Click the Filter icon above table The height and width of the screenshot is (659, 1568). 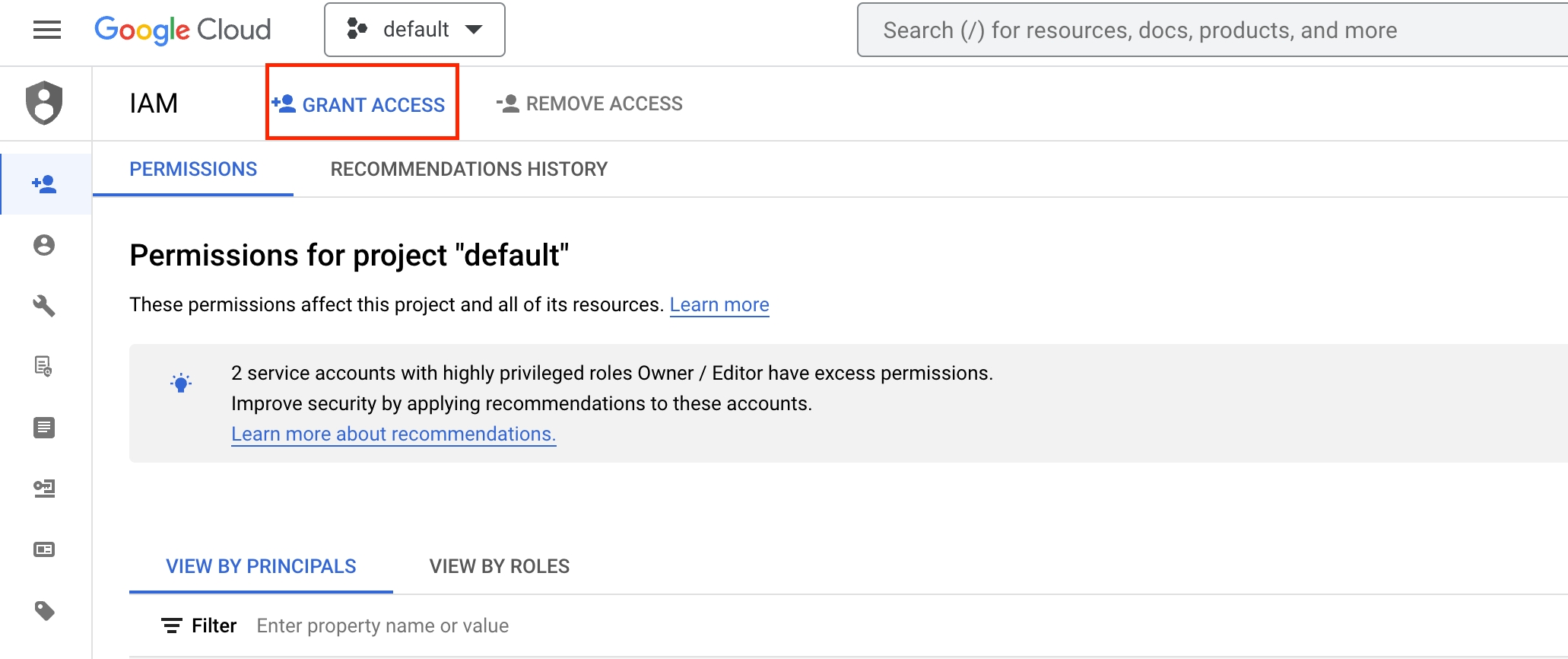[x=172, y=626]
